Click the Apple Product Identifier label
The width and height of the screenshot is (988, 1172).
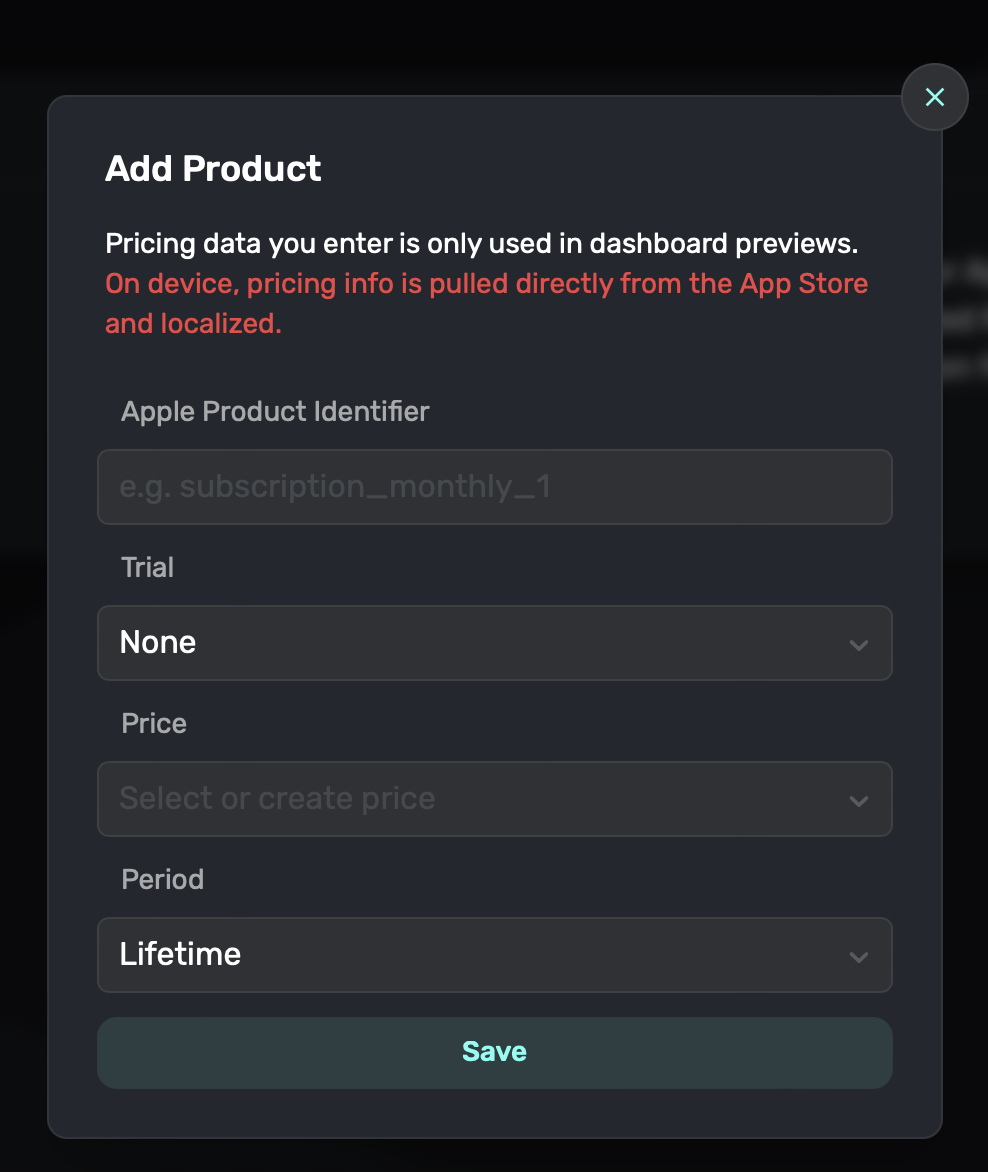[275, 412]
